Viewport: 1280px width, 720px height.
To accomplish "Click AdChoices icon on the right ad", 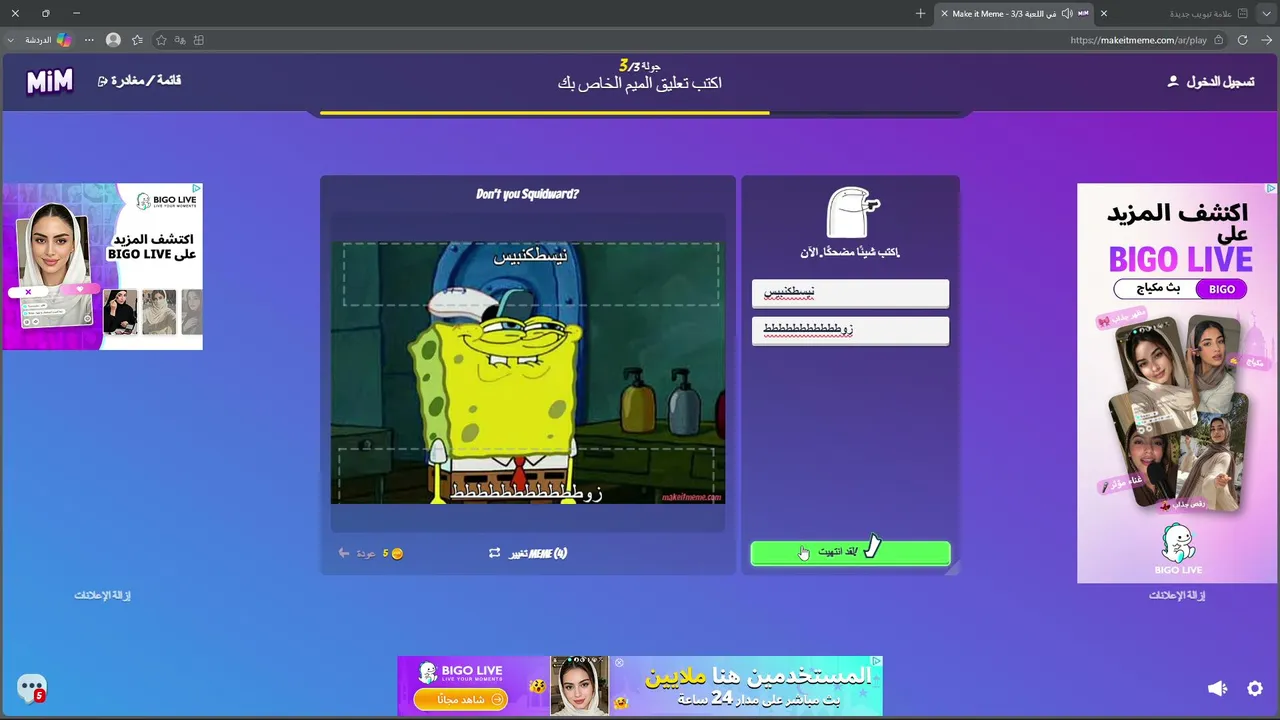I will point(1271,188).
